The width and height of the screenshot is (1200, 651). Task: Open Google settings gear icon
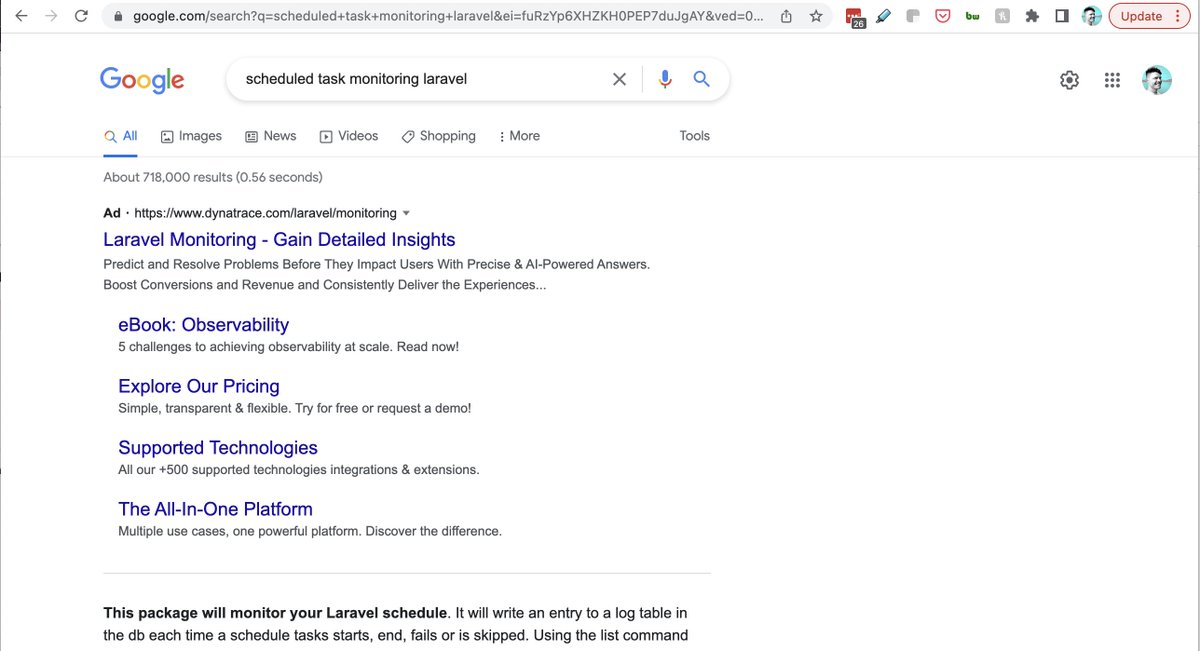click(1069, 80)
